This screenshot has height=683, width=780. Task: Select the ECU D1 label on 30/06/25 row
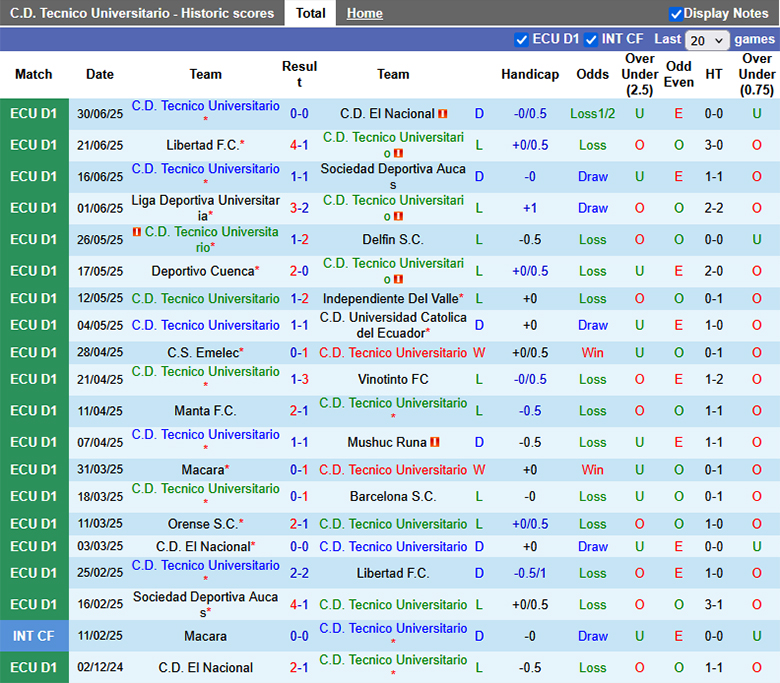pos(34,114)
